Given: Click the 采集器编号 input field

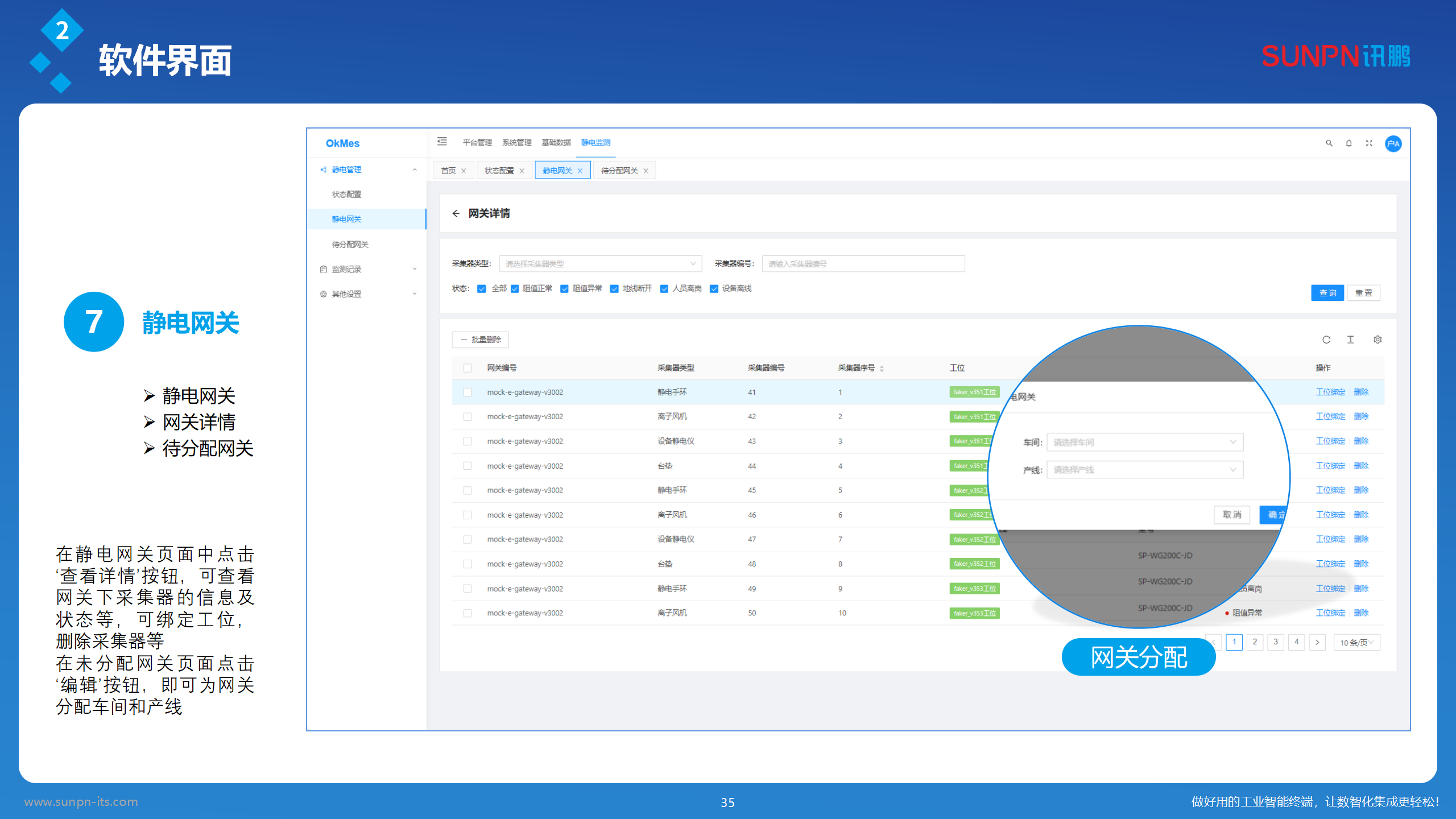Looking at the screenshot, I should pyautogui.click(x=863, y=264).
